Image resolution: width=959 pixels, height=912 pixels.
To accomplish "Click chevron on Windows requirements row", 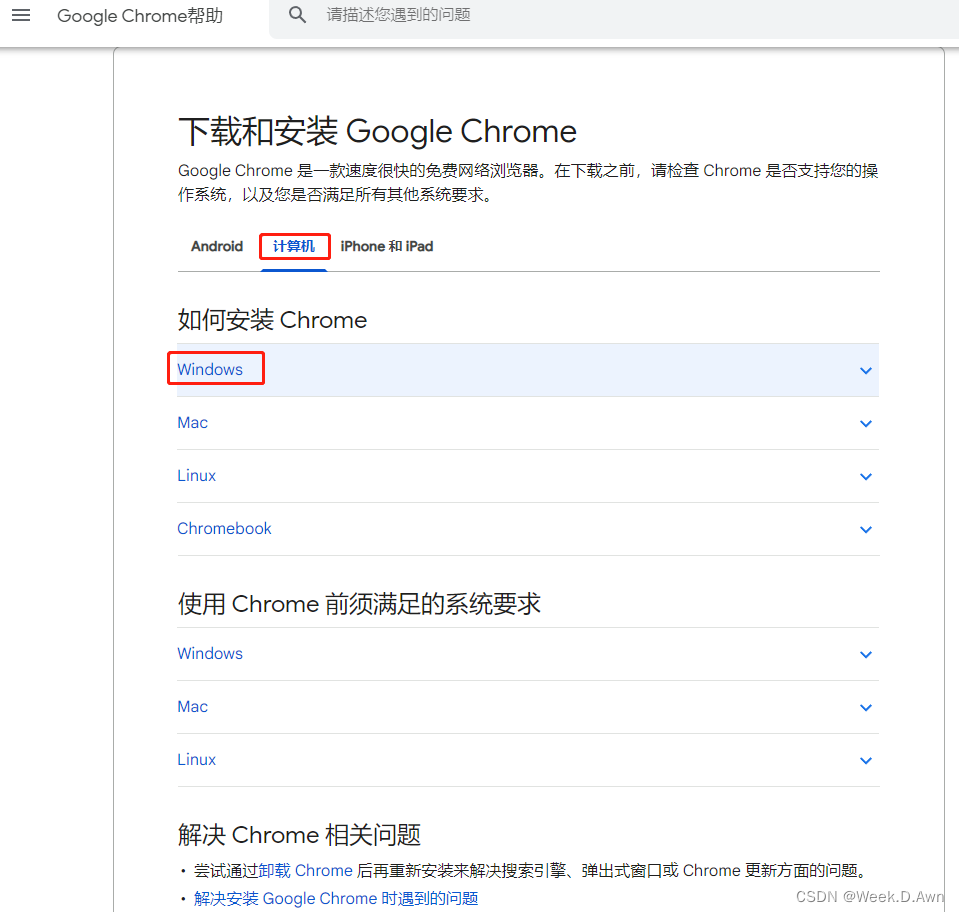I will pyautogui.click(x=865, y=654).
